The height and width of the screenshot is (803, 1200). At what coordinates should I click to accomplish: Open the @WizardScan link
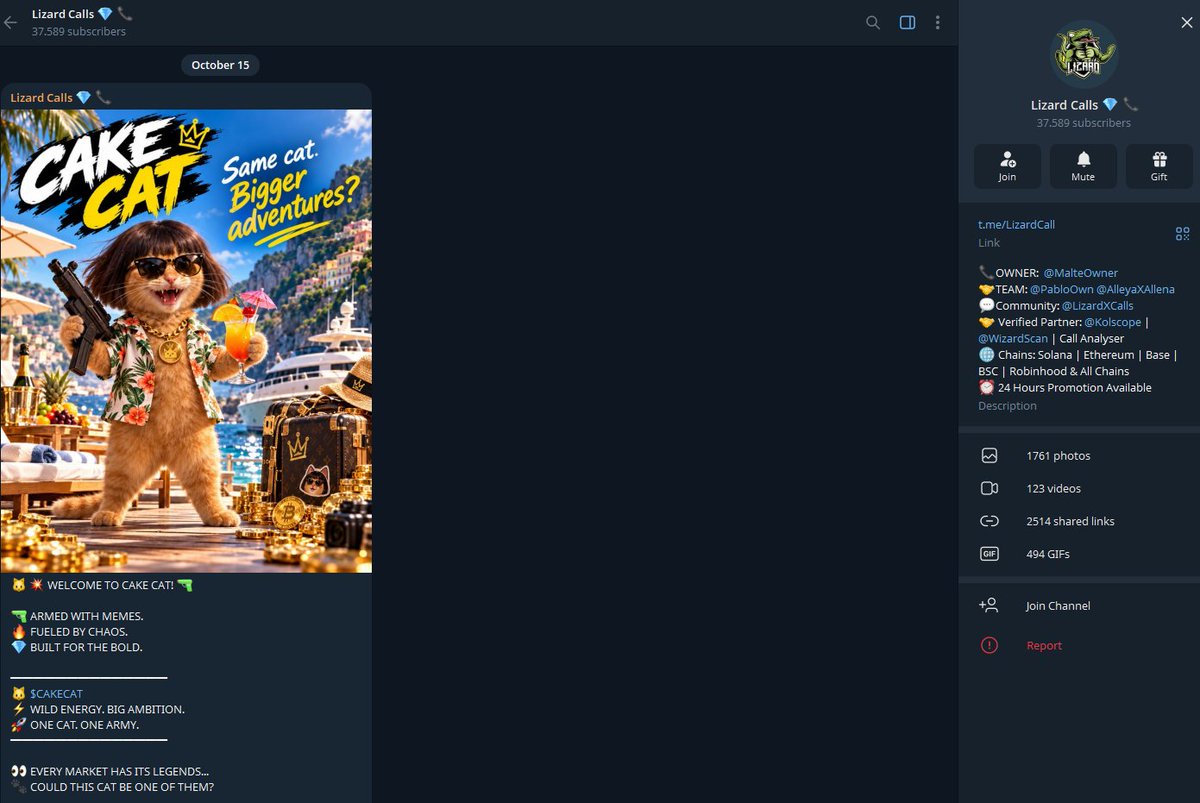point(1013,339)
